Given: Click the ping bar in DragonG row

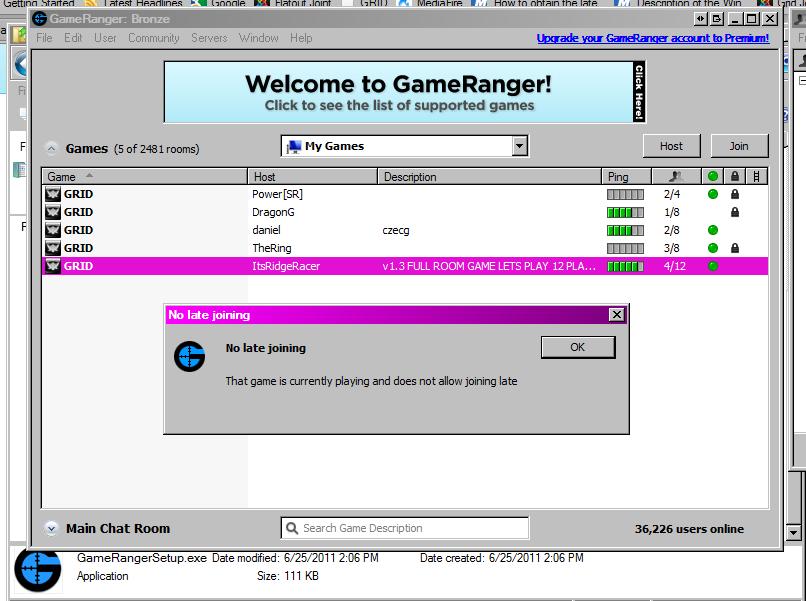Looking at the screenshot, I should [x=625, y=212].
